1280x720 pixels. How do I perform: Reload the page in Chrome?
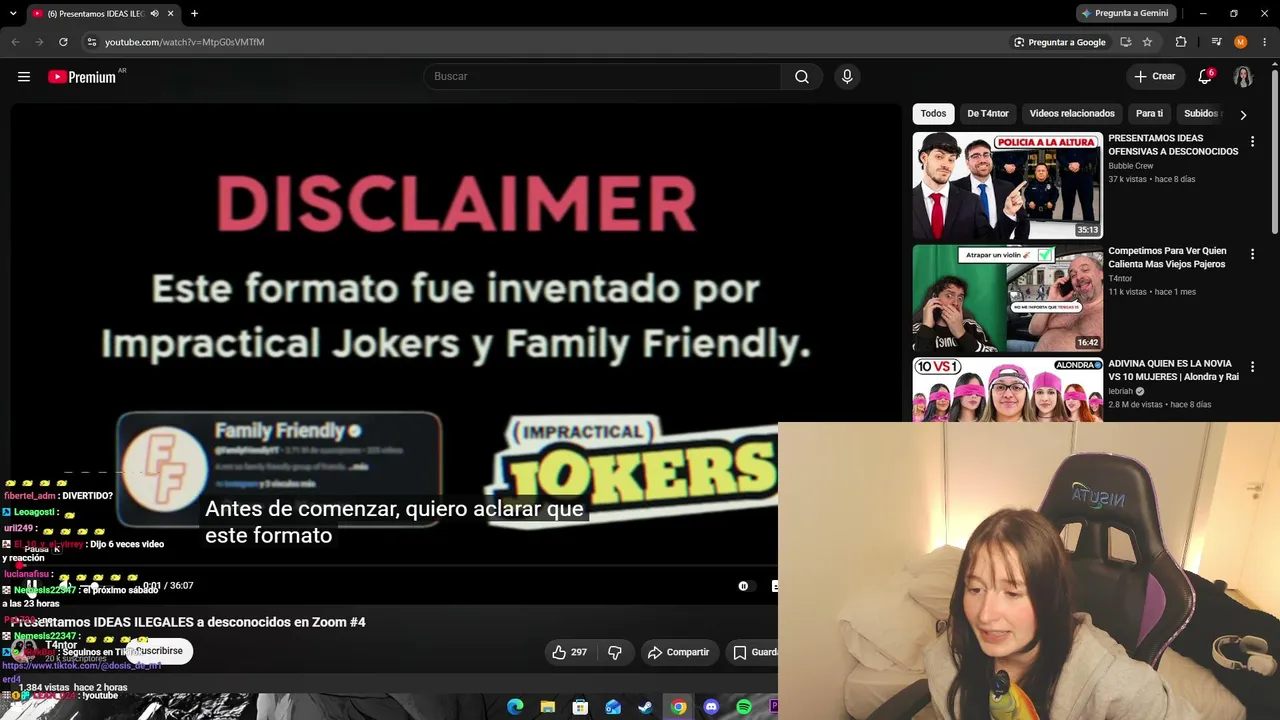pos(63,42)
